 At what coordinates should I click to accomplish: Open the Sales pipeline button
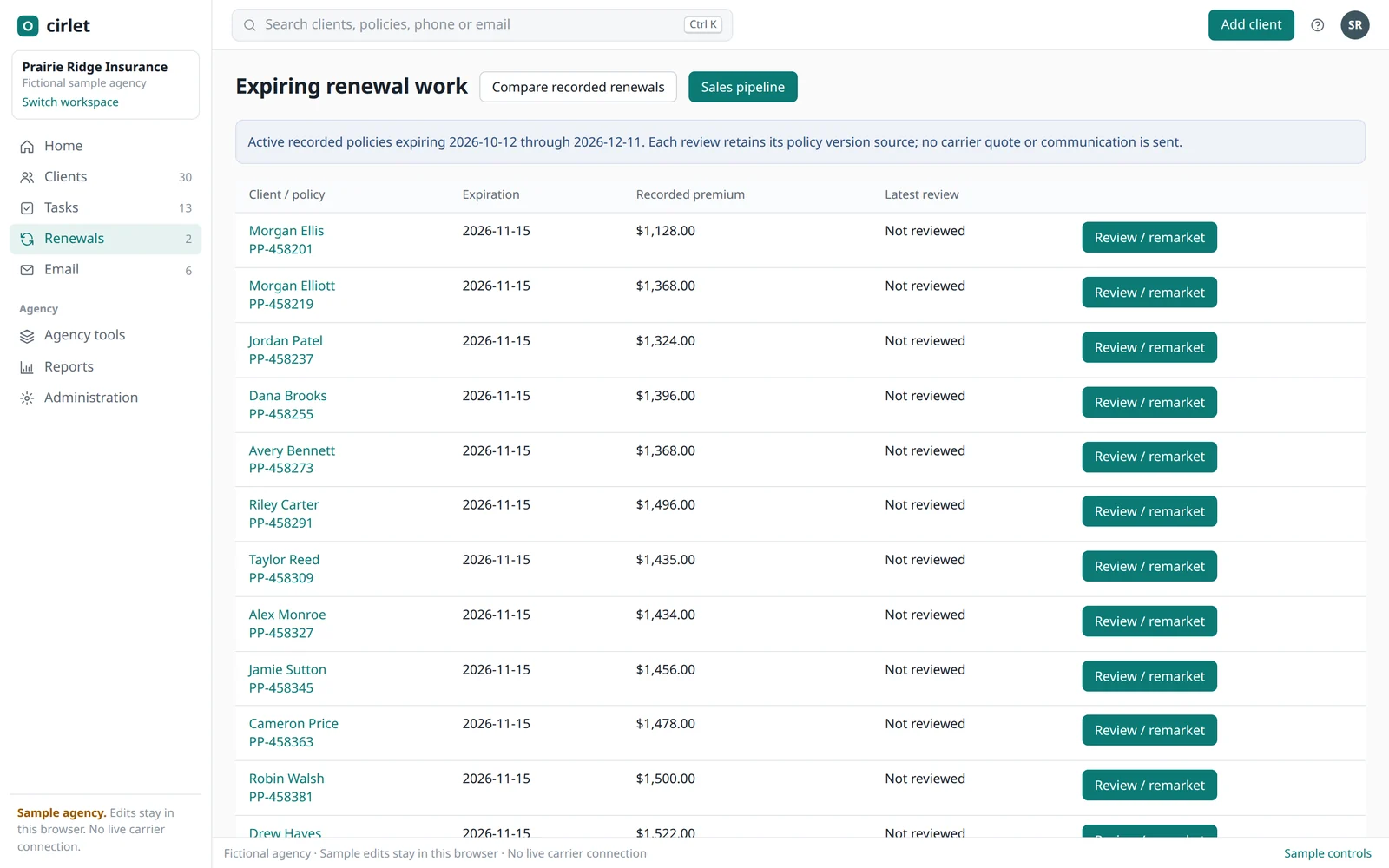pos(743,87)
